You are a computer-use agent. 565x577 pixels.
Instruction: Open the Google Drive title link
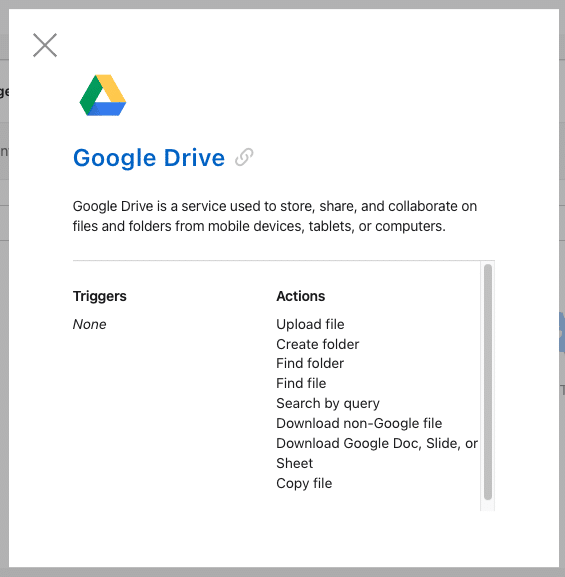(x=149, y=158)
